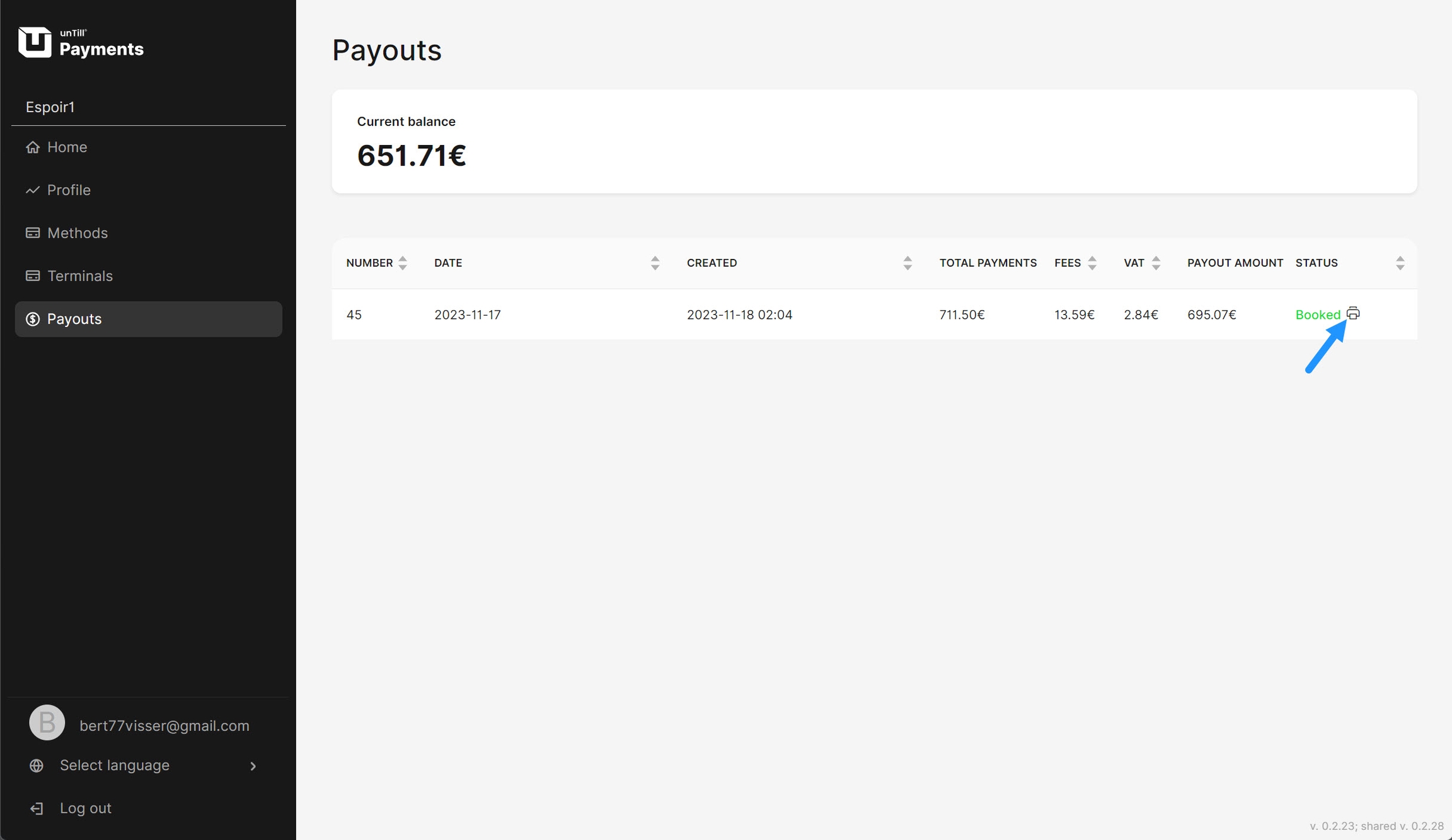Go to the Terminals menu item
This screenshot has width=1452, height=840.
(80, 275)
